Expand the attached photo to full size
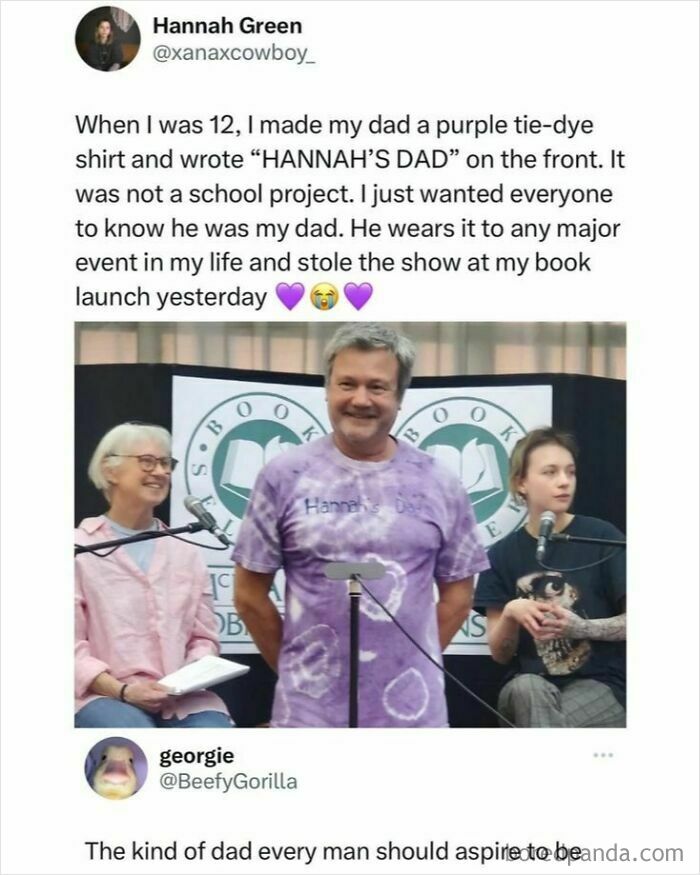700x875 pixels. pos(350,525)
